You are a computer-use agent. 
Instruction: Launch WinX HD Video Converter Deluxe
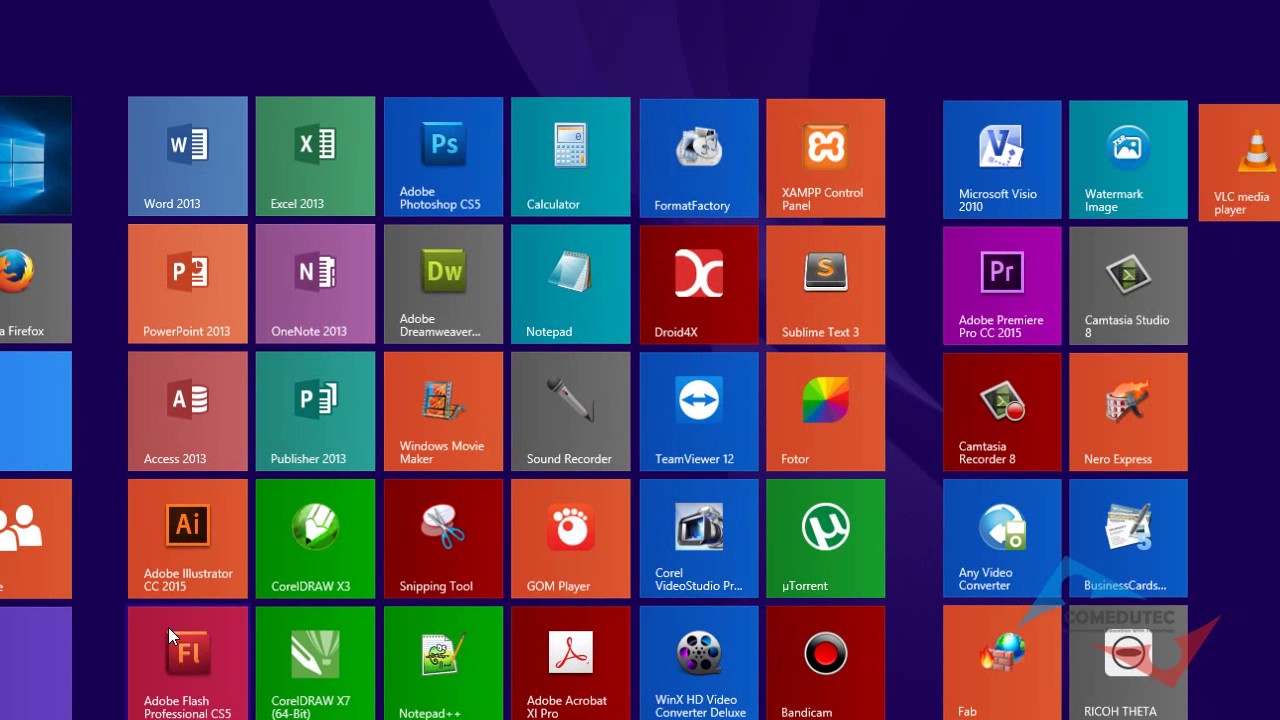pos(699,663)
